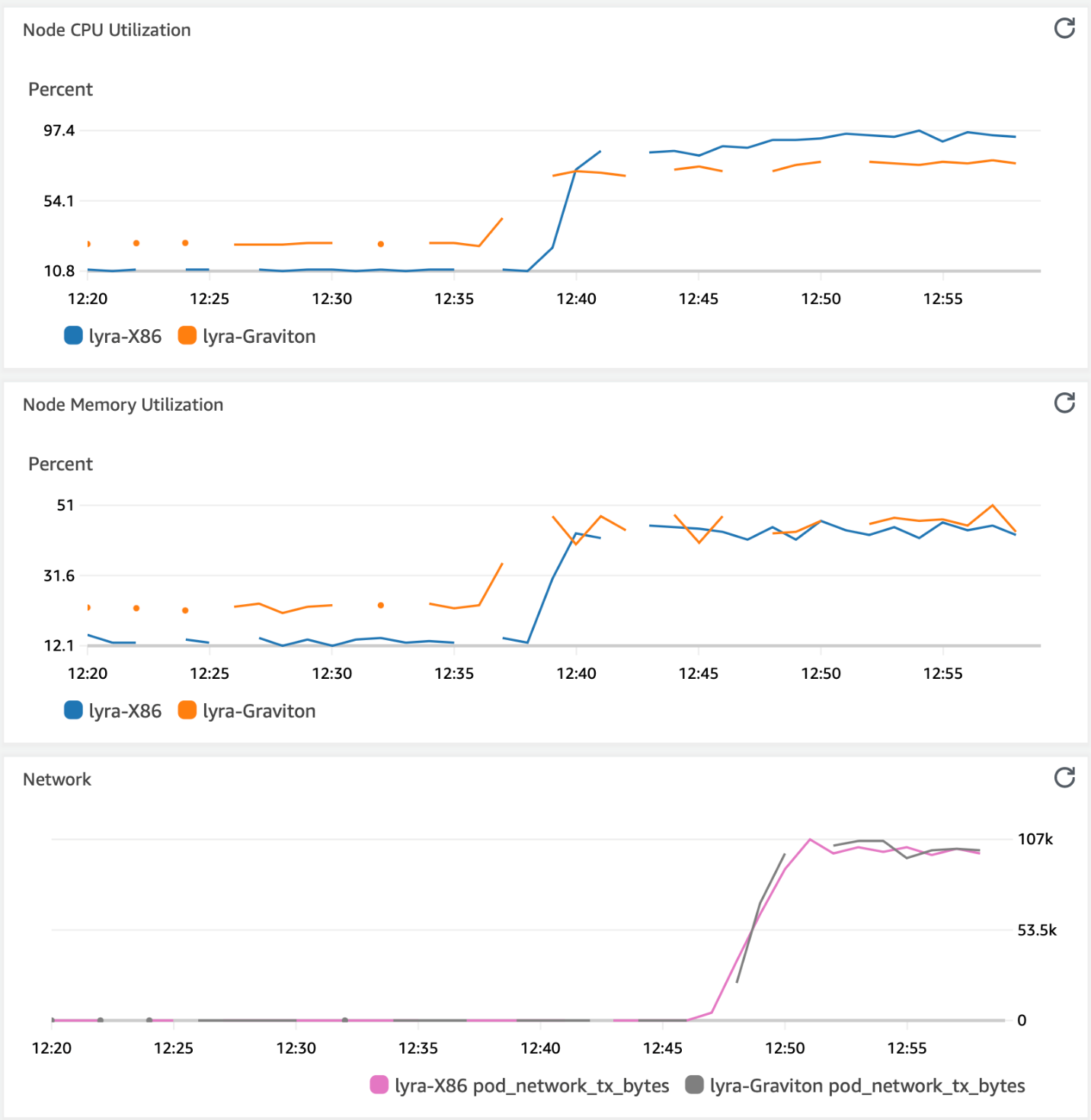Screen dimensions: 1091x1120
Task: Refresh the Network chart
Action: (x=1064, y=779)
